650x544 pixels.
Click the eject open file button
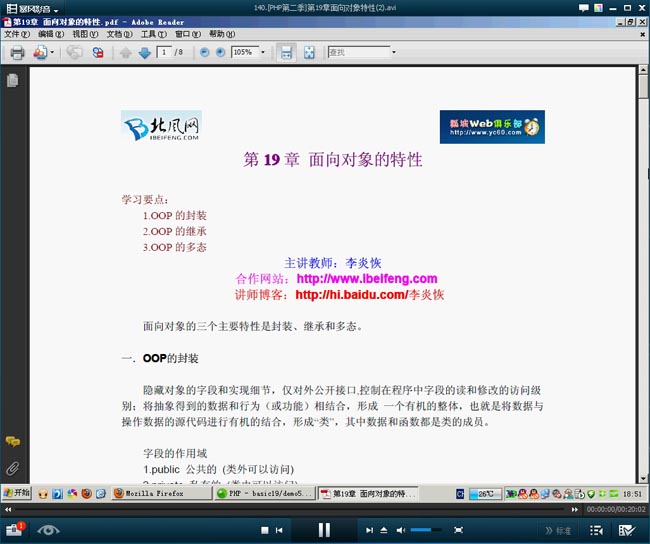pos(384,530)
